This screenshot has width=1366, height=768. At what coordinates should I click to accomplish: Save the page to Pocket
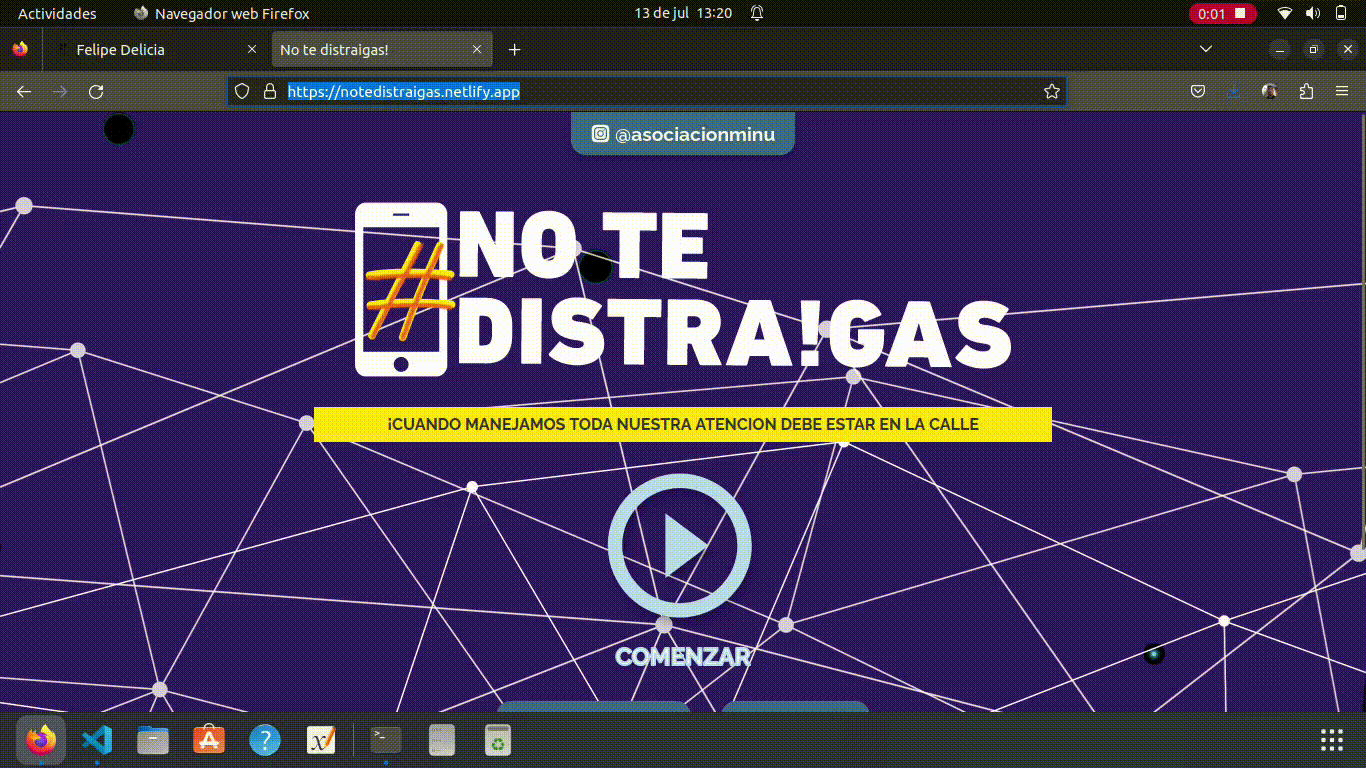[x=1198, y=91]
